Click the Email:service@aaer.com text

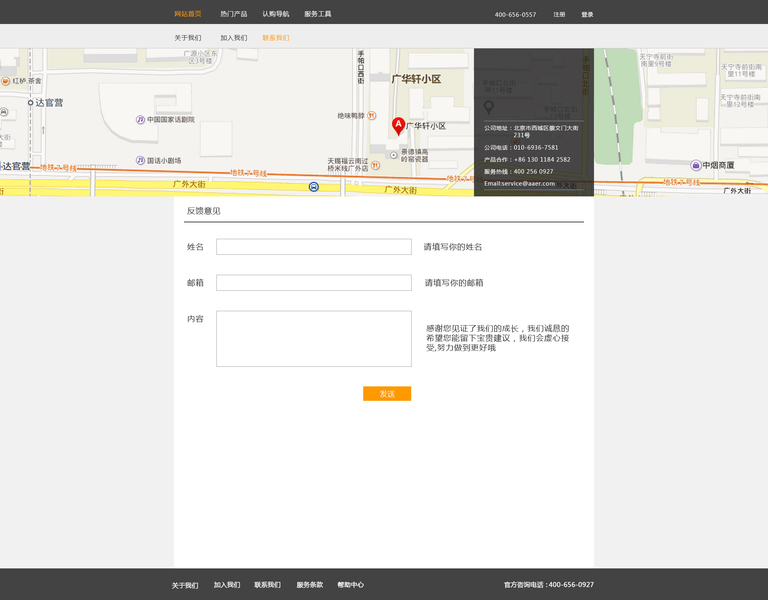pyautogui.click(x=520, y=184)
